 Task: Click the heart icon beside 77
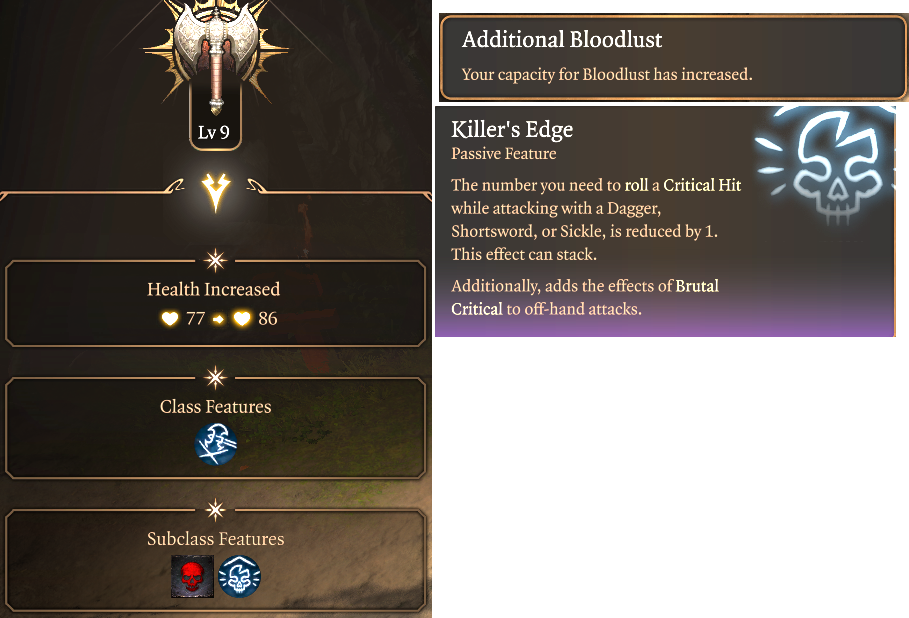[x=170, y=320]
